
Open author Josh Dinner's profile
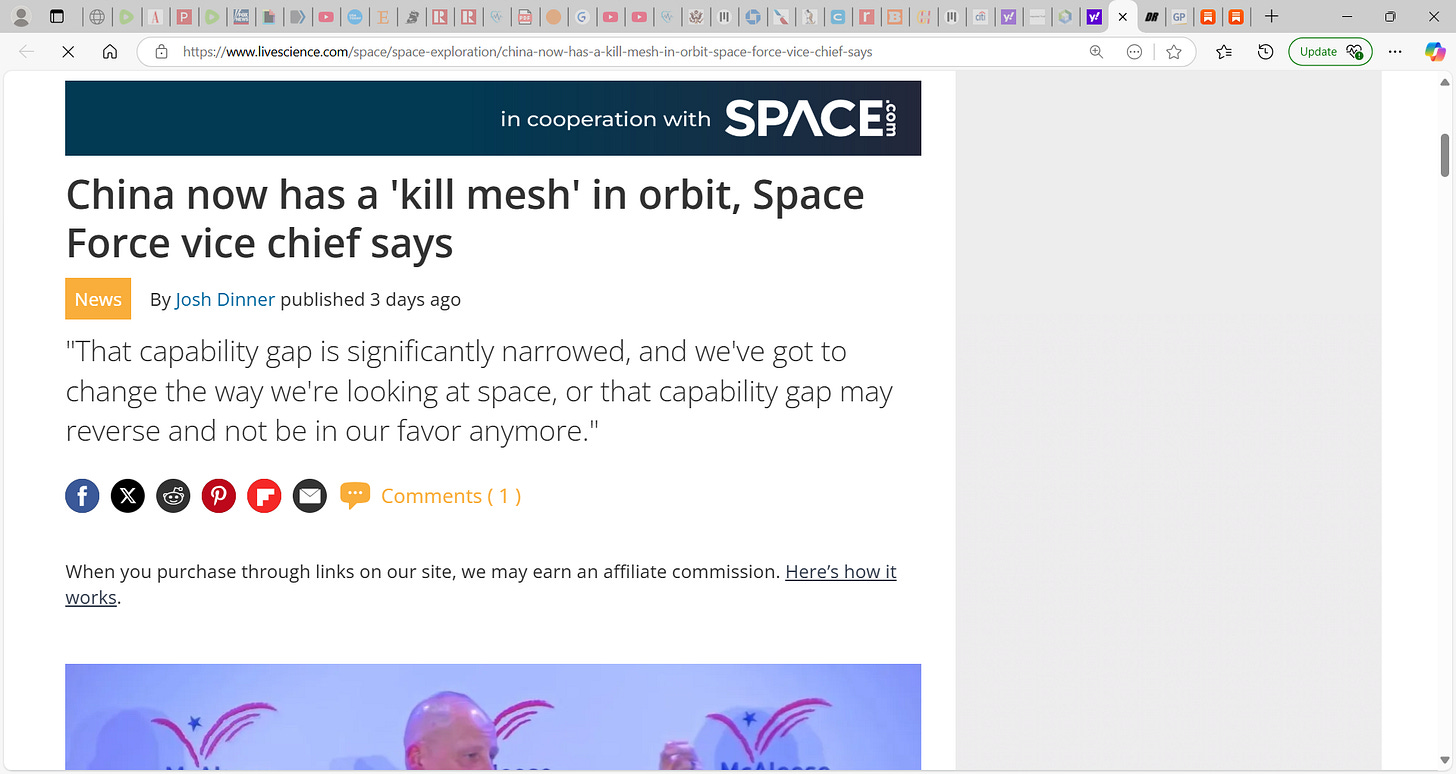225,299
